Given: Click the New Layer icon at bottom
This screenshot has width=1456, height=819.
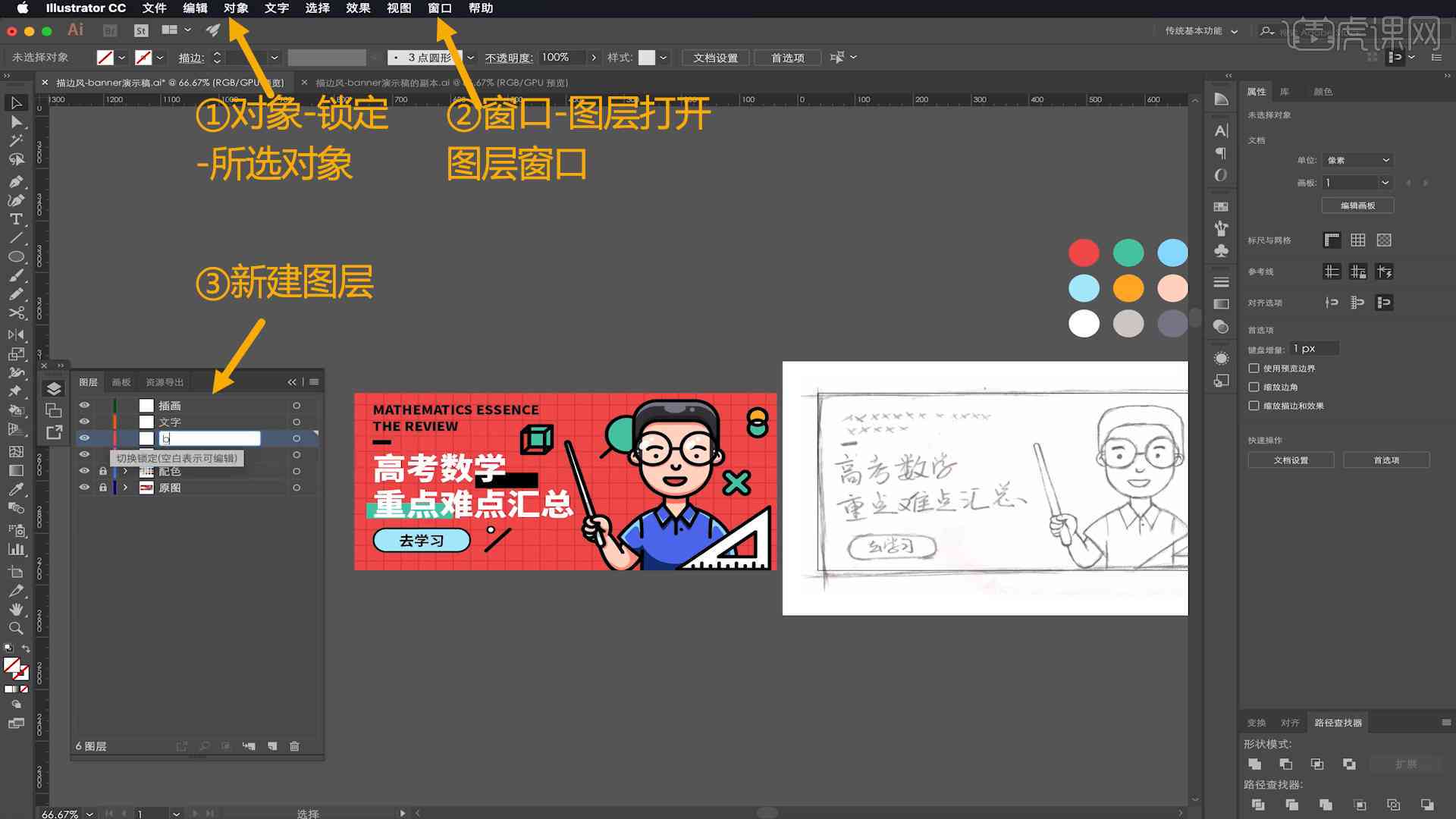Looking at the screenshot, I should tap(272, 746).
